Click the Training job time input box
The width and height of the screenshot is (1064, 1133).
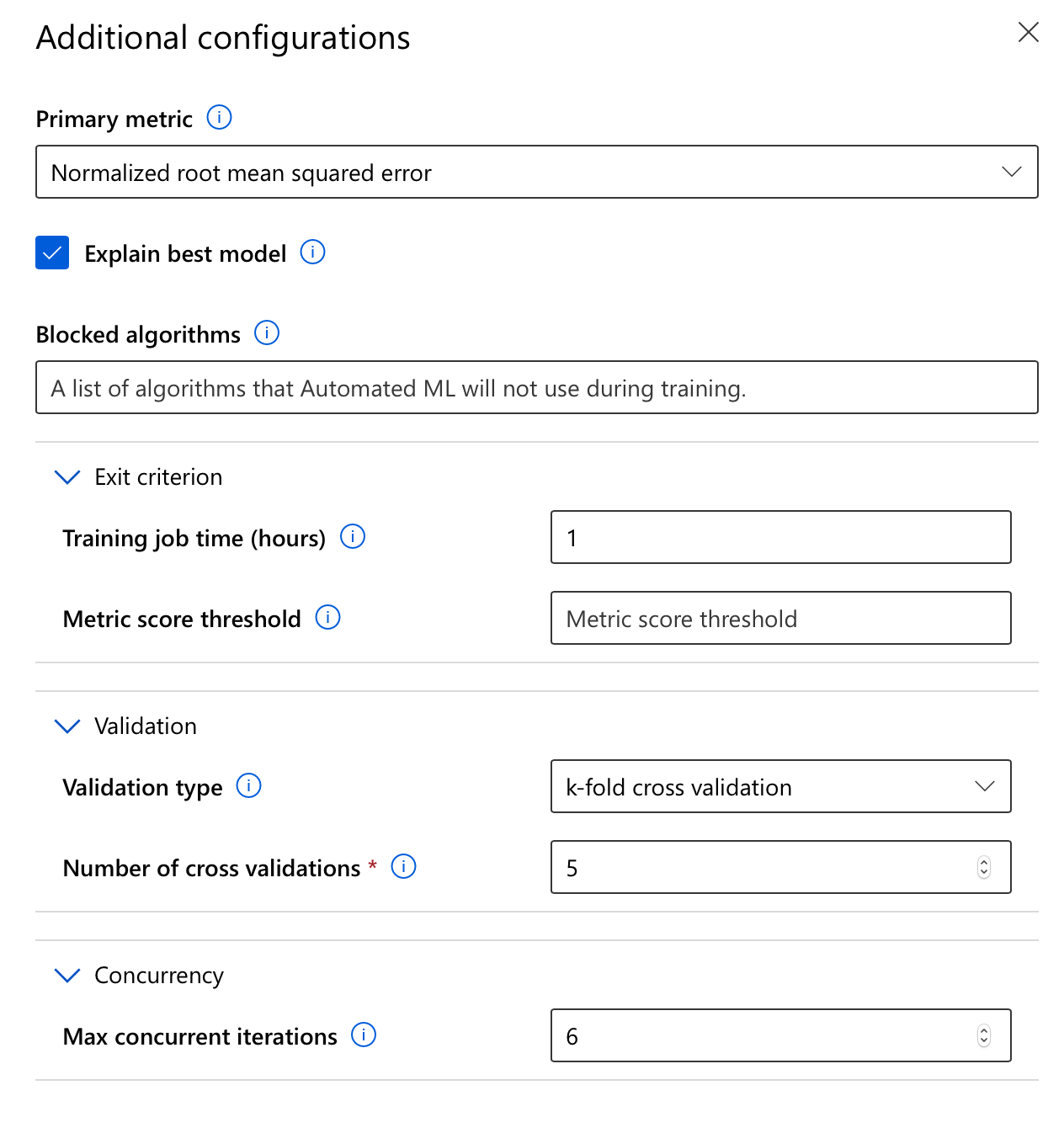[x=781, y=537]
